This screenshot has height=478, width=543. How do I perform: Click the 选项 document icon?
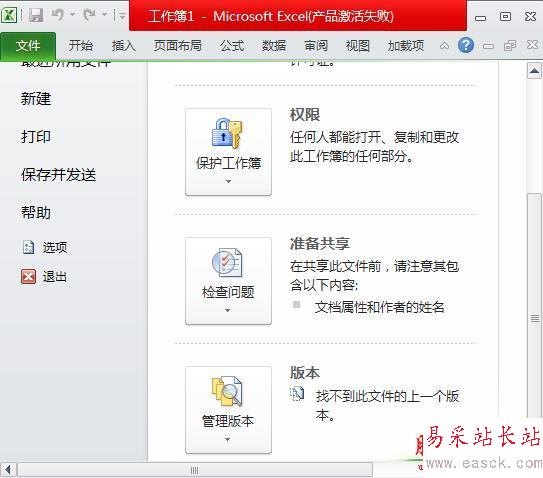(28, 247)
